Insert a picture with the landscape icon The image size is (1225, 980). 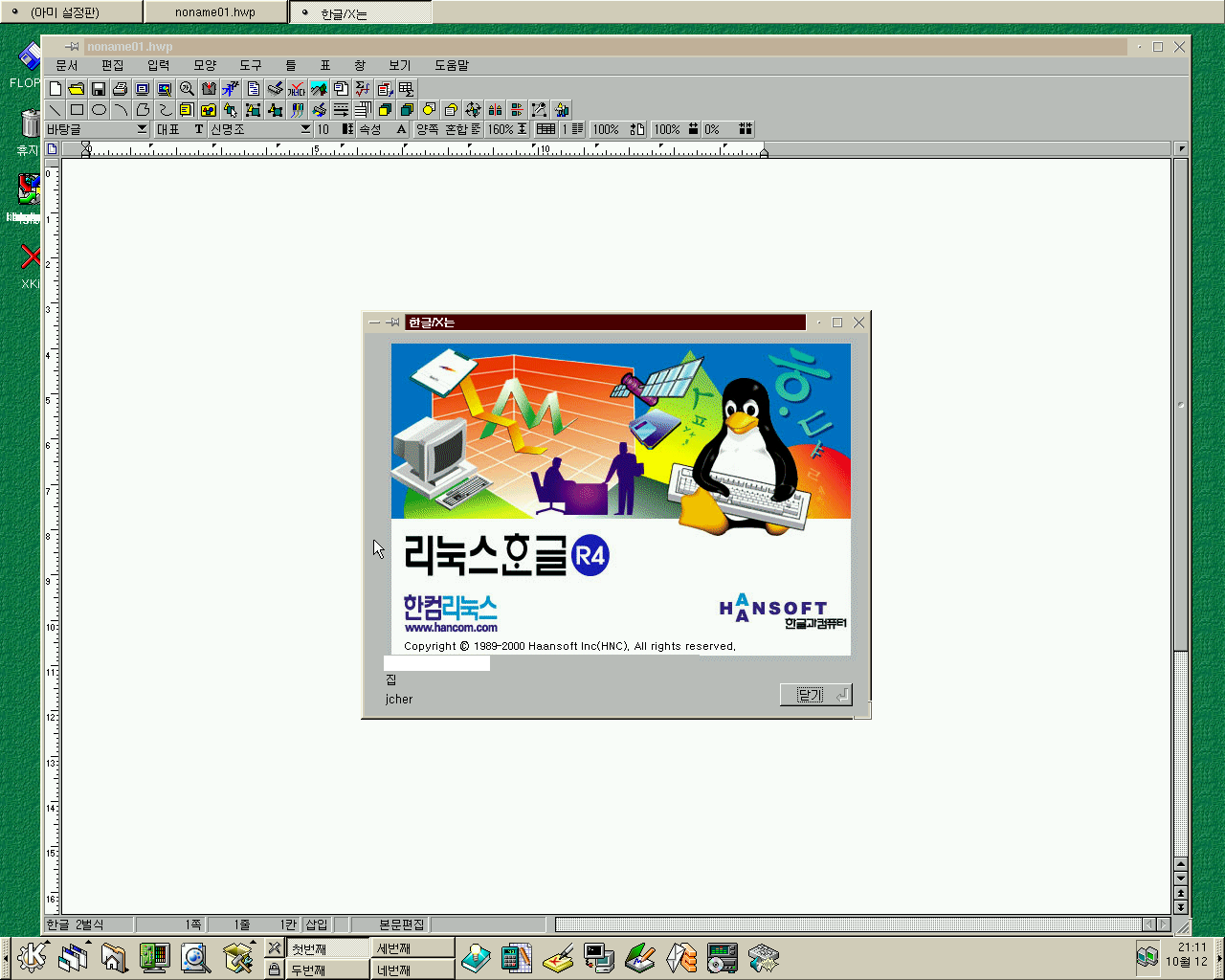pyautogui.click(x=319, y=88)
